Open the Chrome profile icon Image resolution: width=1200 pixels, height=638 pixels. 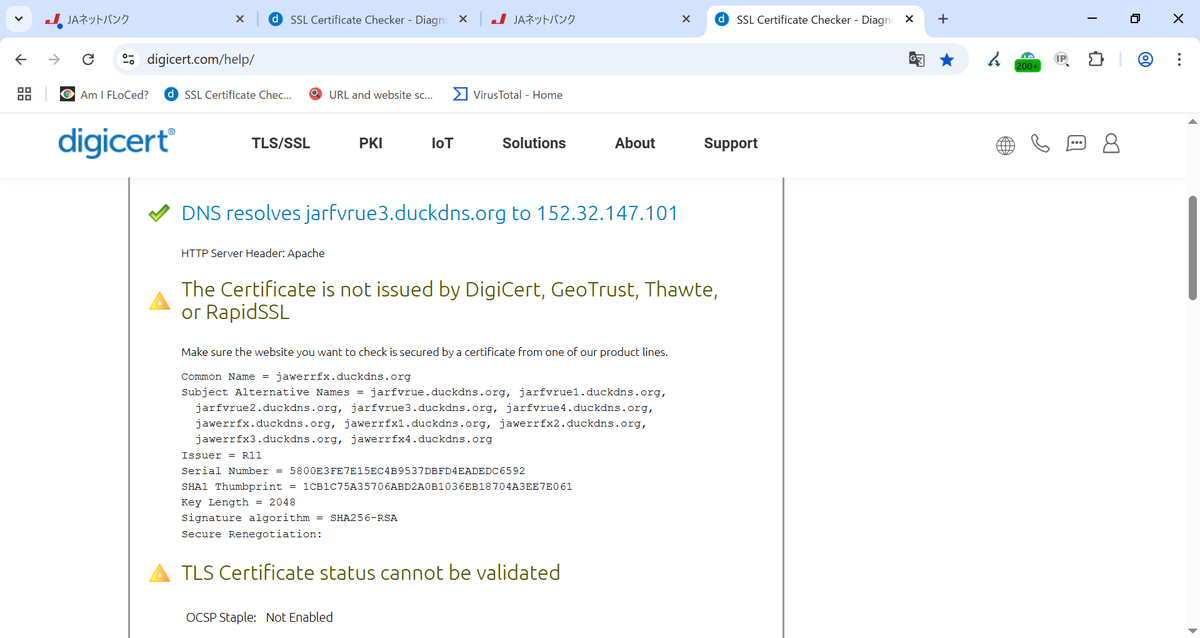1146,60
